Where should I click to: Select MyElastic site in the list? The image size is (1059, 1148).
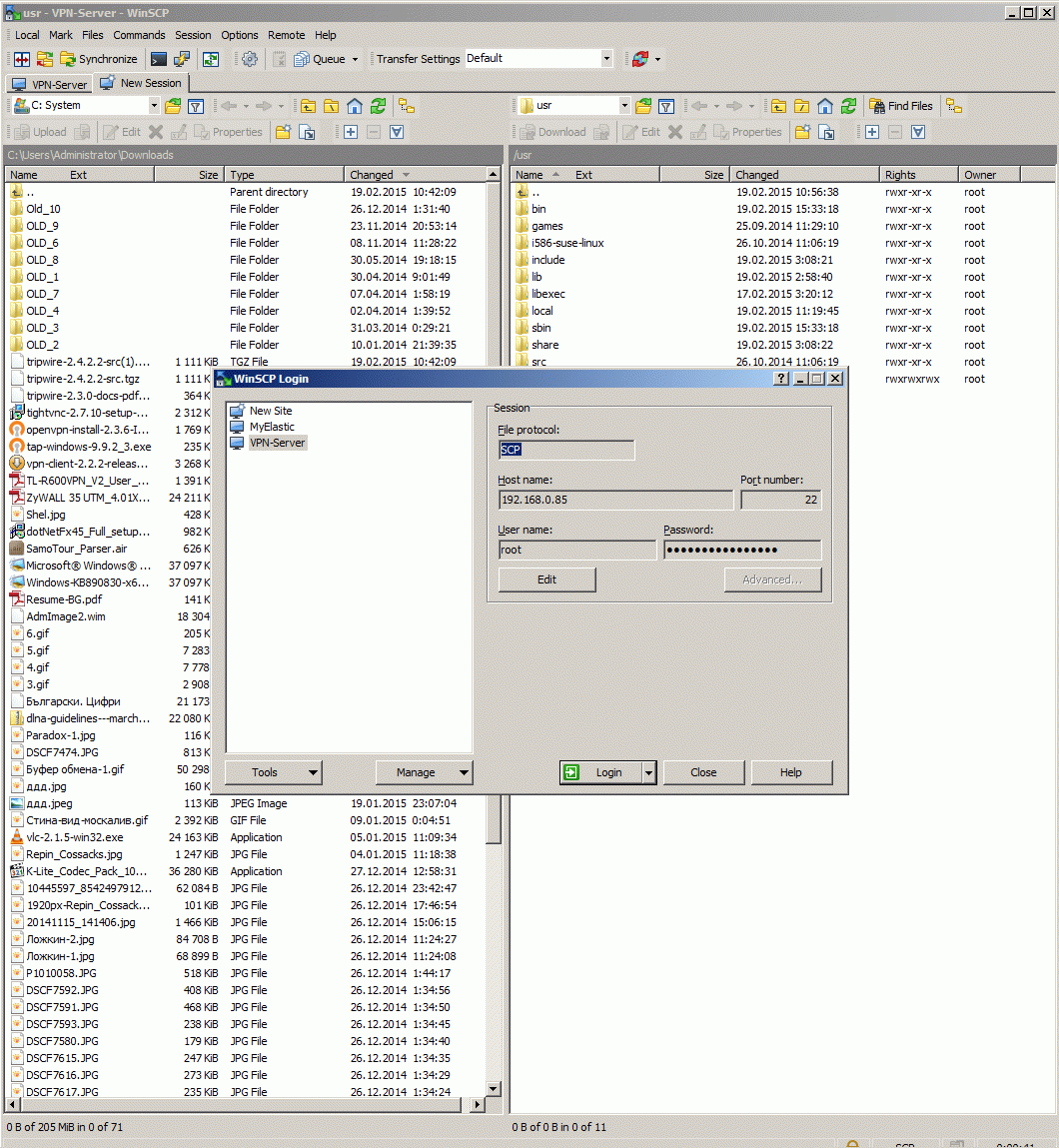[273, 427]
